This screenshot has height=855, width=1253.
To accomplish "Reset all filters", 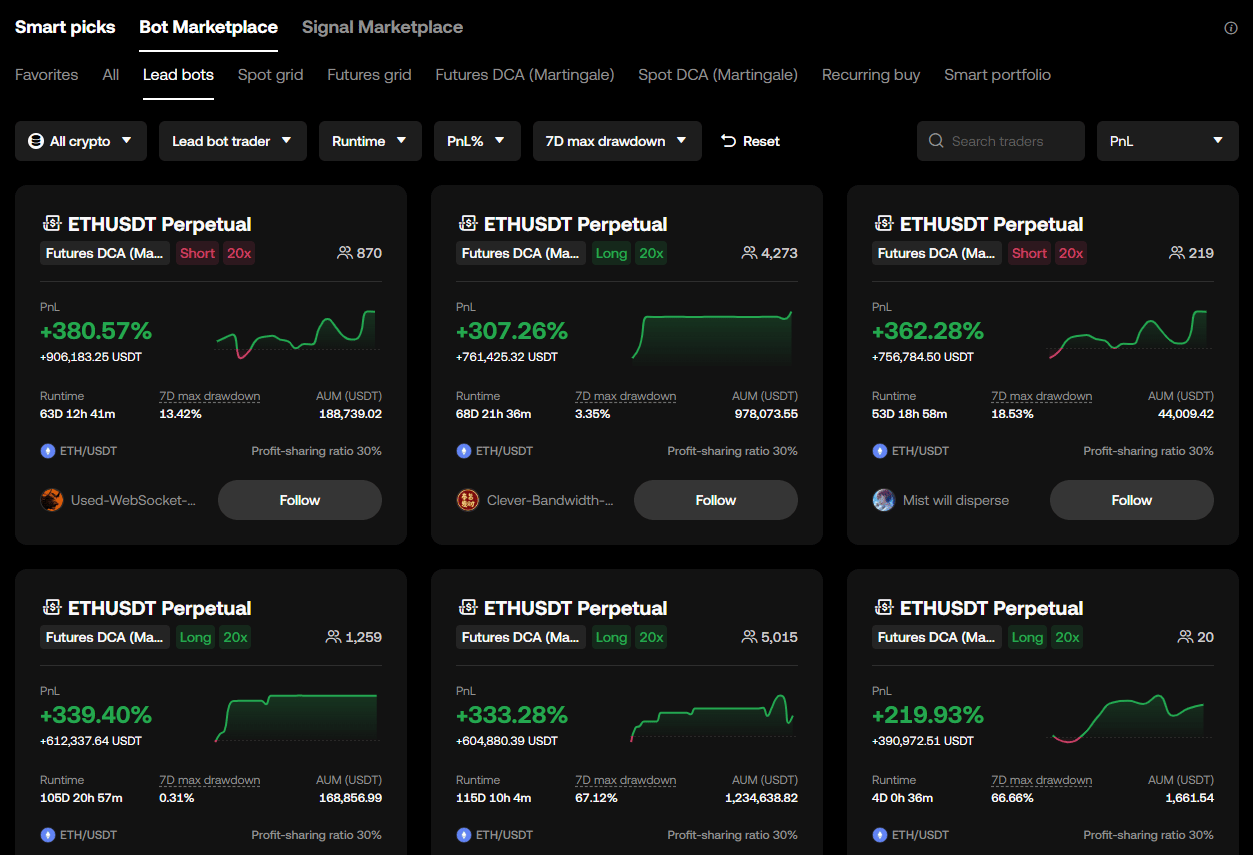I will [750, 141].
